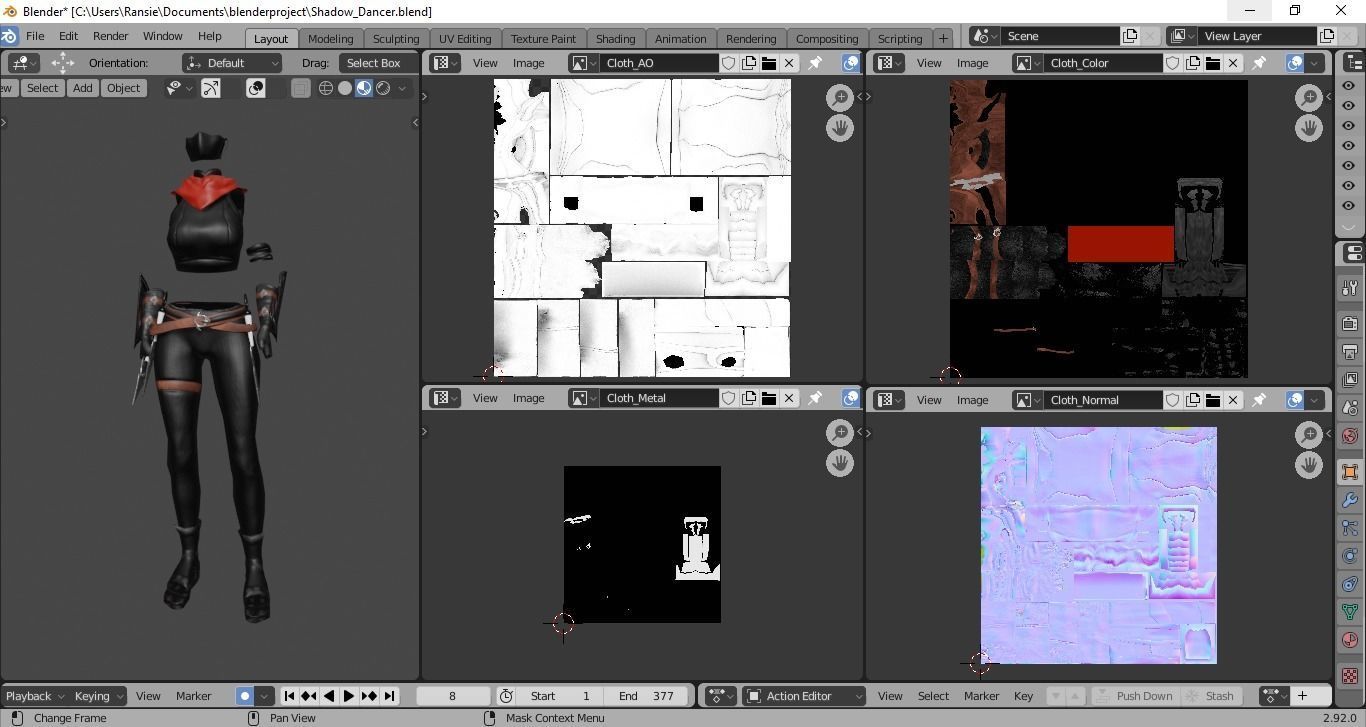Open image folder icon for Cloth_AO
This screenshot has width=1366, height=727.
click(x=768, y=63)
